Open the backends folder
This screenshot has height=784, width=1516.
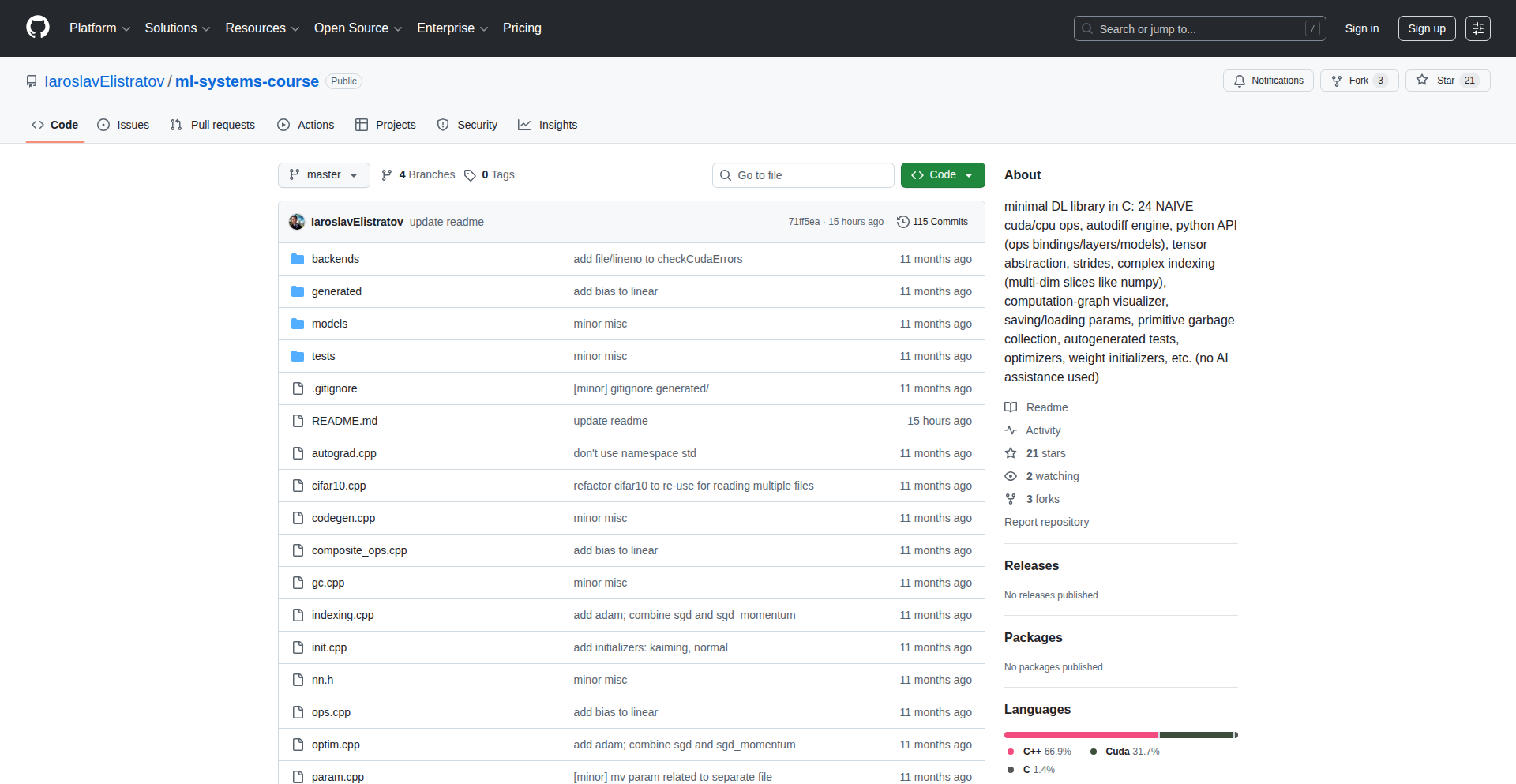335,259
